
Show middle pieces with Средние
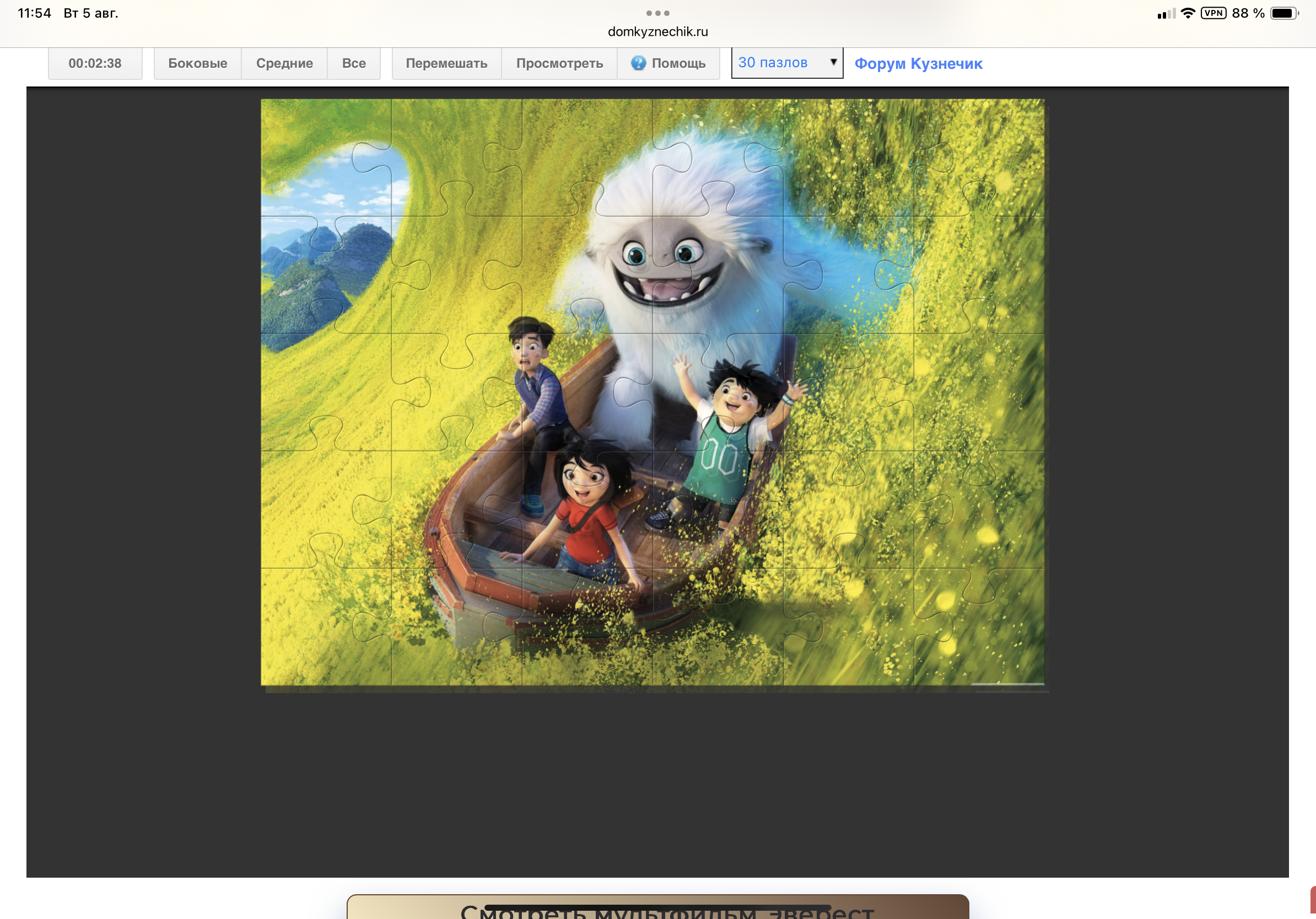pos(284,63)
